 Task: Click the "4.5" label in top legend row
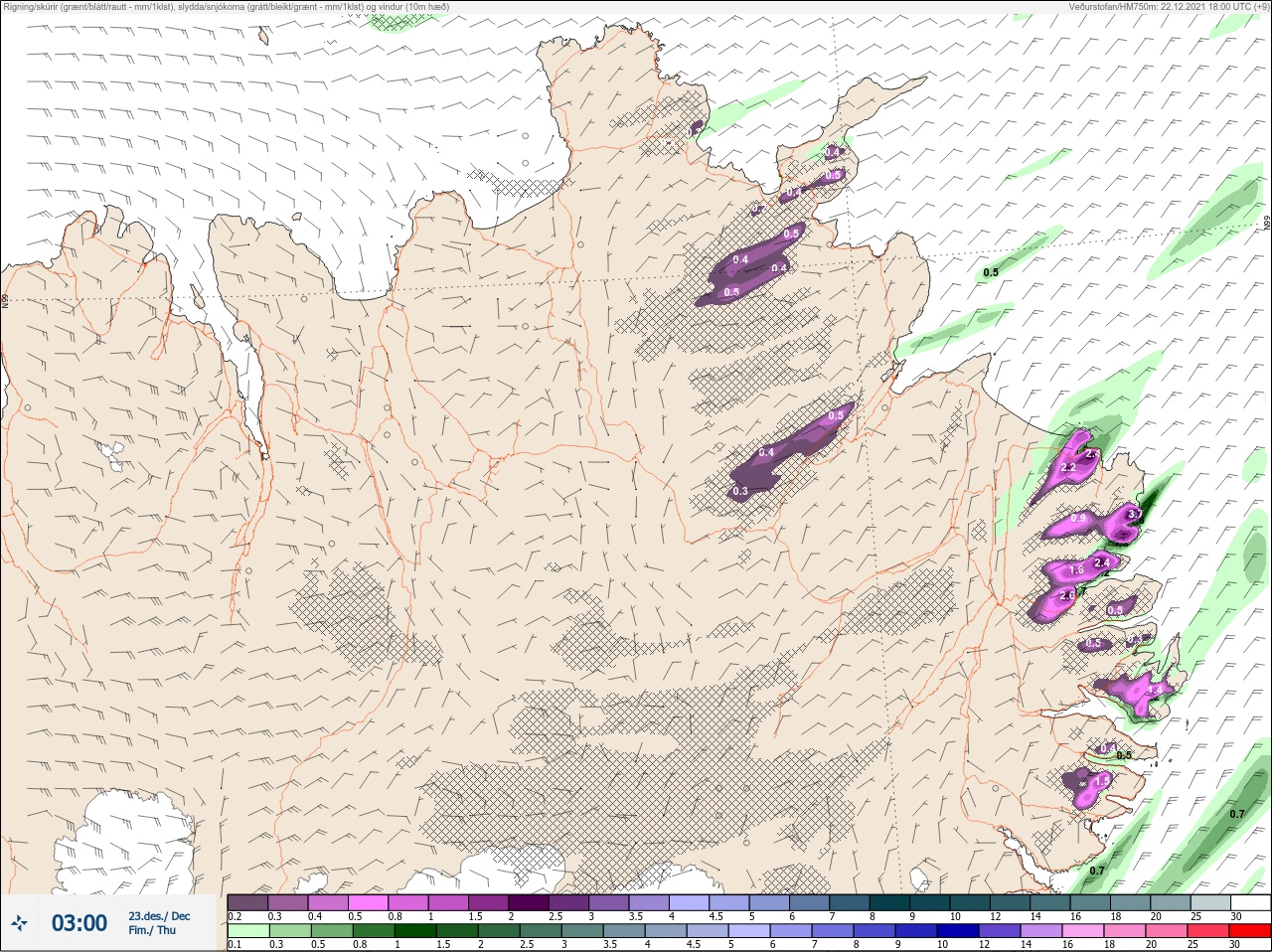point(715,916)
